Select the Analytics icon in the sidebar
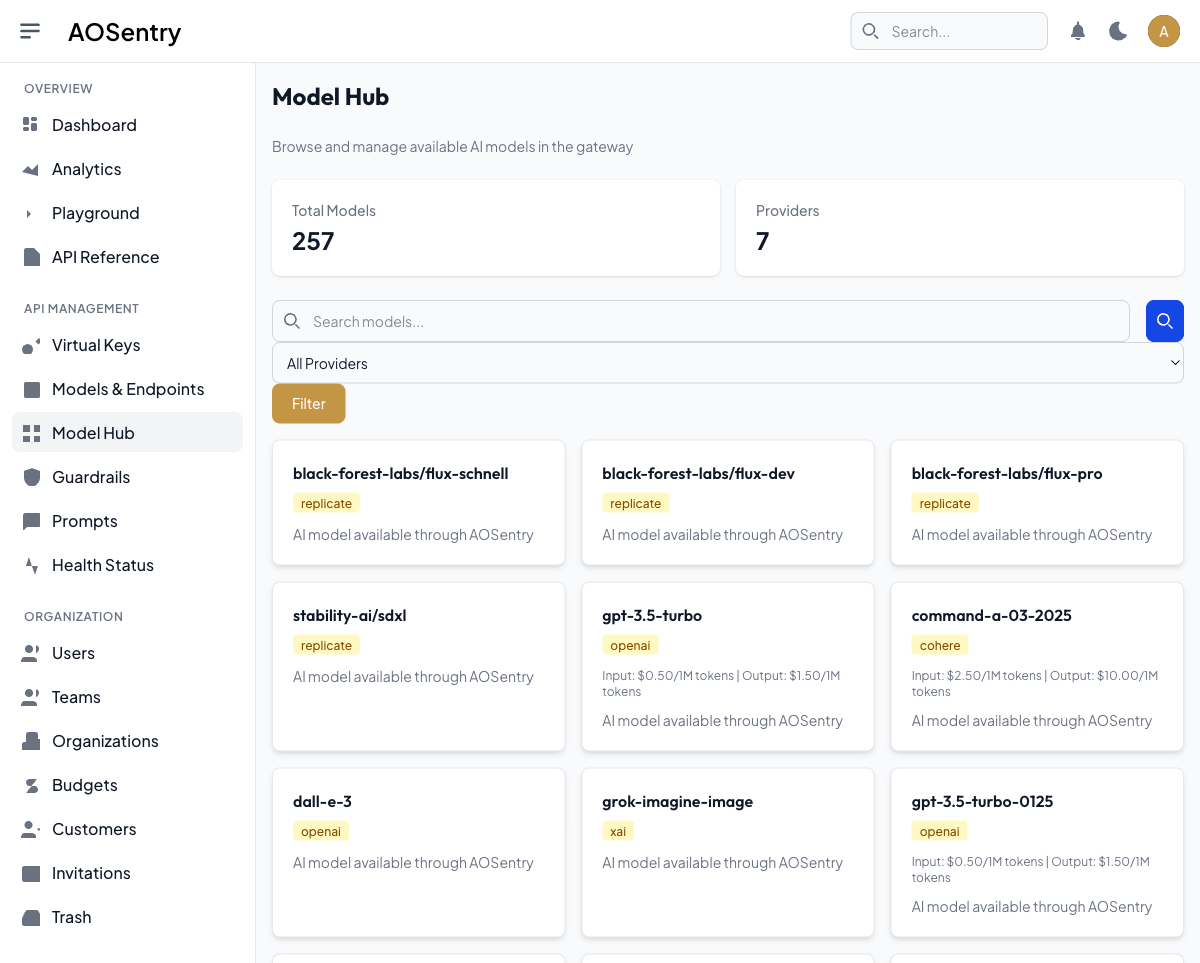Screen dimensions: 1200x963 coord(31,169)
